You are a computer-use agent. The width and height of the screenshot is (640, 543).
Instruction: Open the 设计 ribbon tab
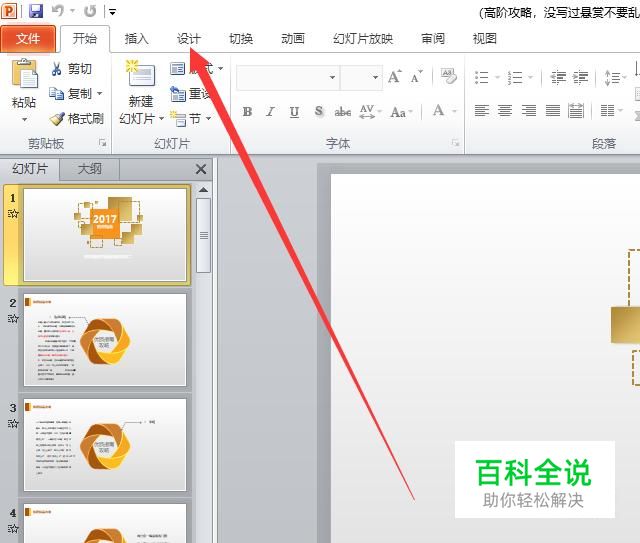pos(189,39)
